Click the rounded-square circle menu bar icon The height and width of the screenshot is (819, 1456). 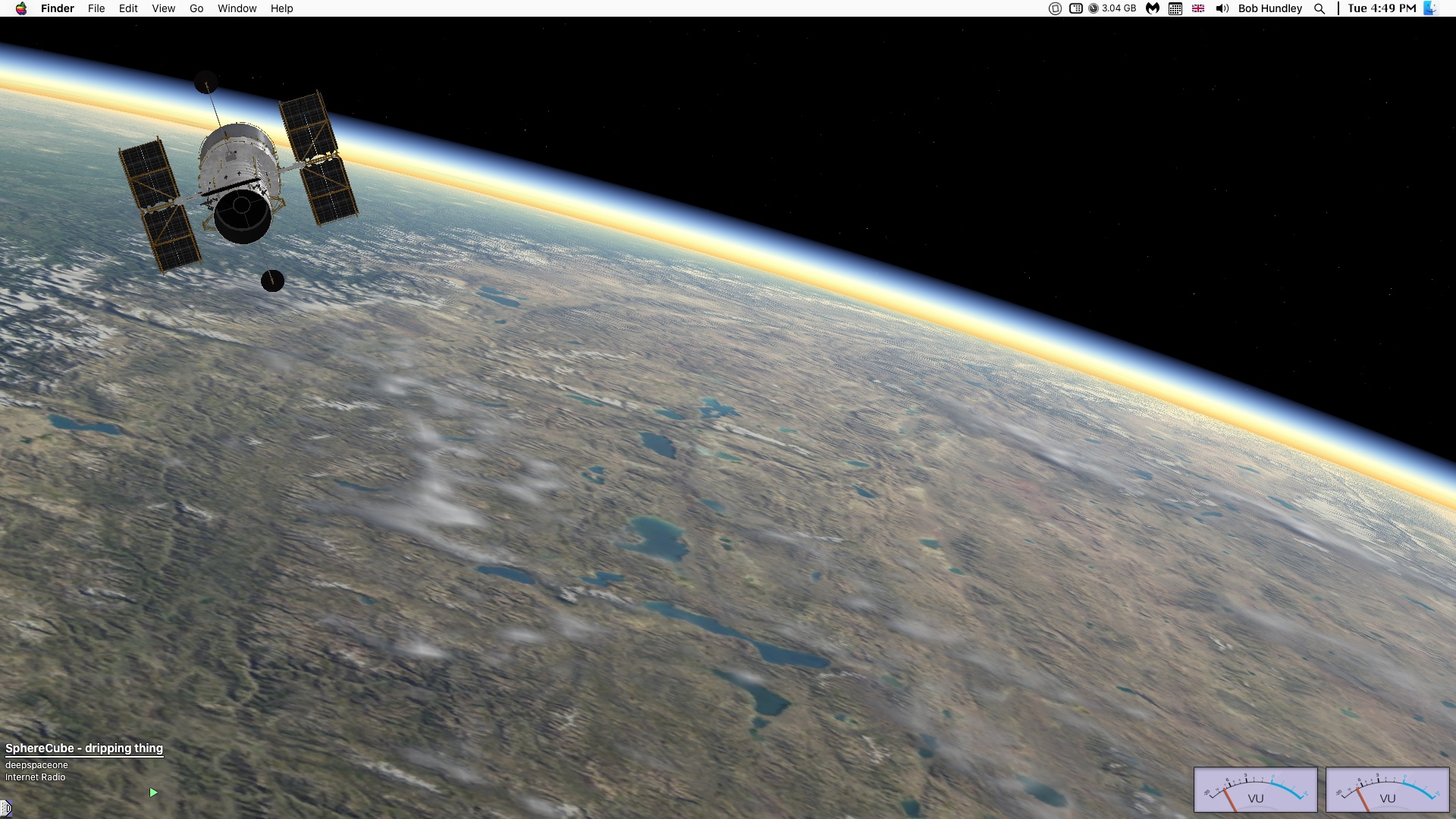[x=1055, y=8]
